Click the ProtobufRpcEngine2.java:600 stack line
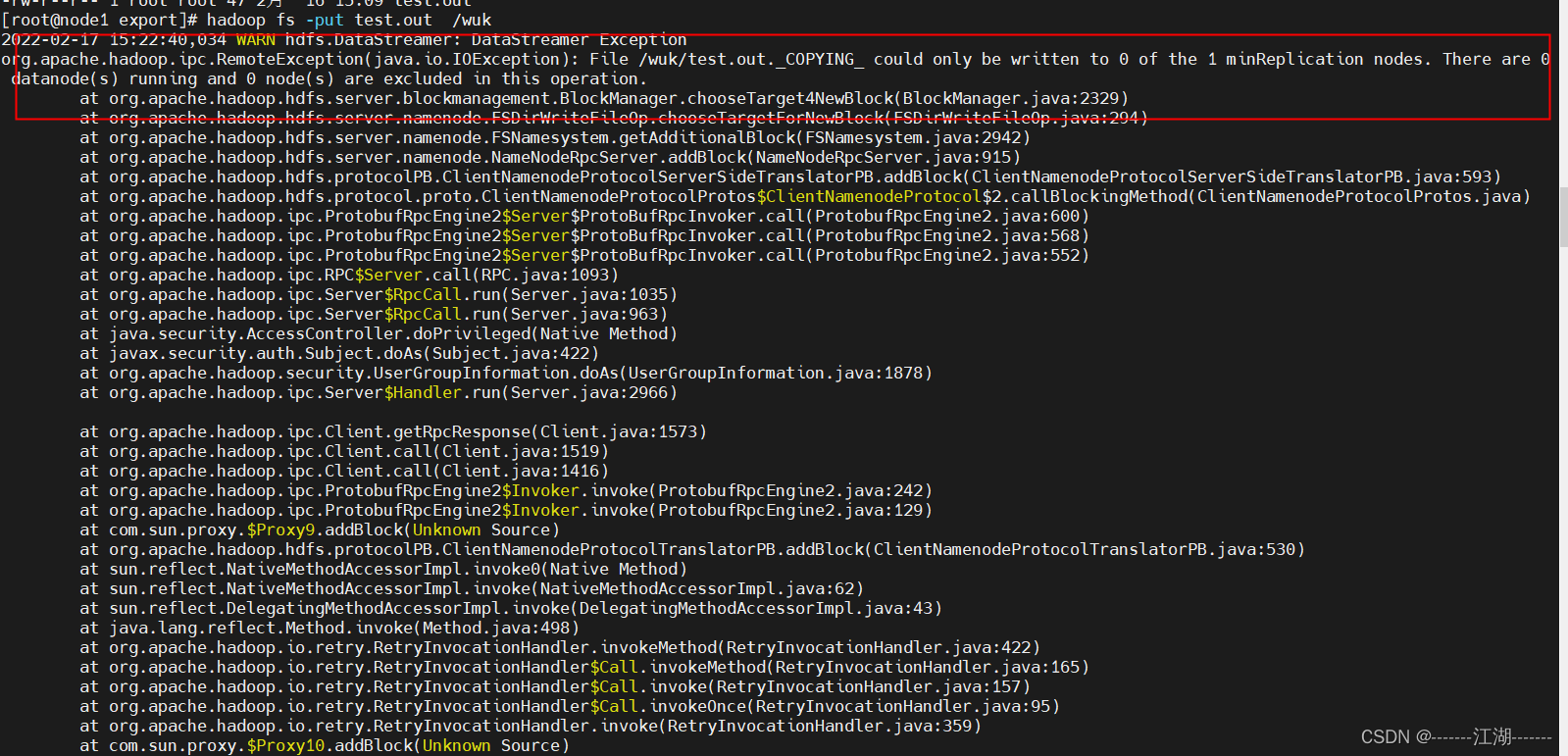Screen dimensions: 1568x756 [x=584, y=216]
